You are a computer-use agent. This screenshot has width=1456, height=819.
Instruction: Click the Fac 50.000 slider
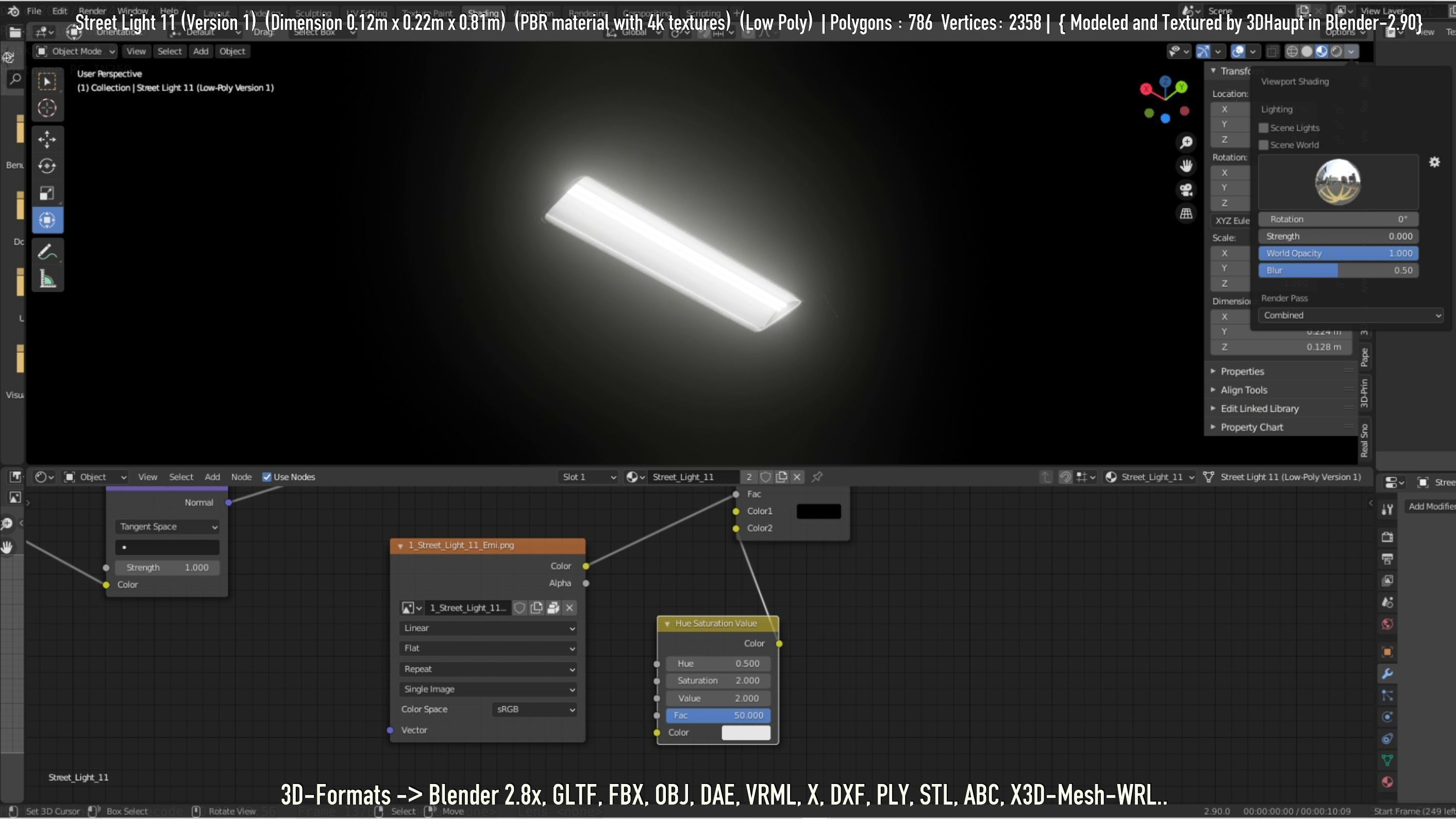click(718, 715)
